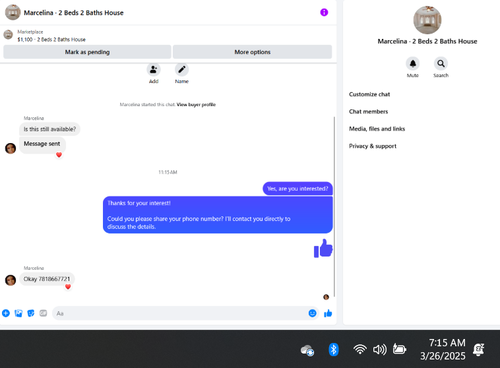The image size is (500, 368).
Task: Open OneDrive cloud tray icon
Action: click(x=307, y=350)
